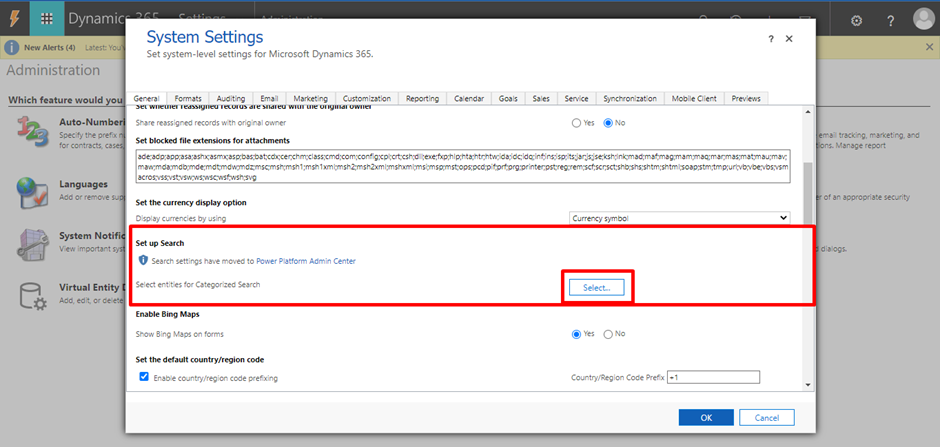Click the Cancel button

click(767, 417)
